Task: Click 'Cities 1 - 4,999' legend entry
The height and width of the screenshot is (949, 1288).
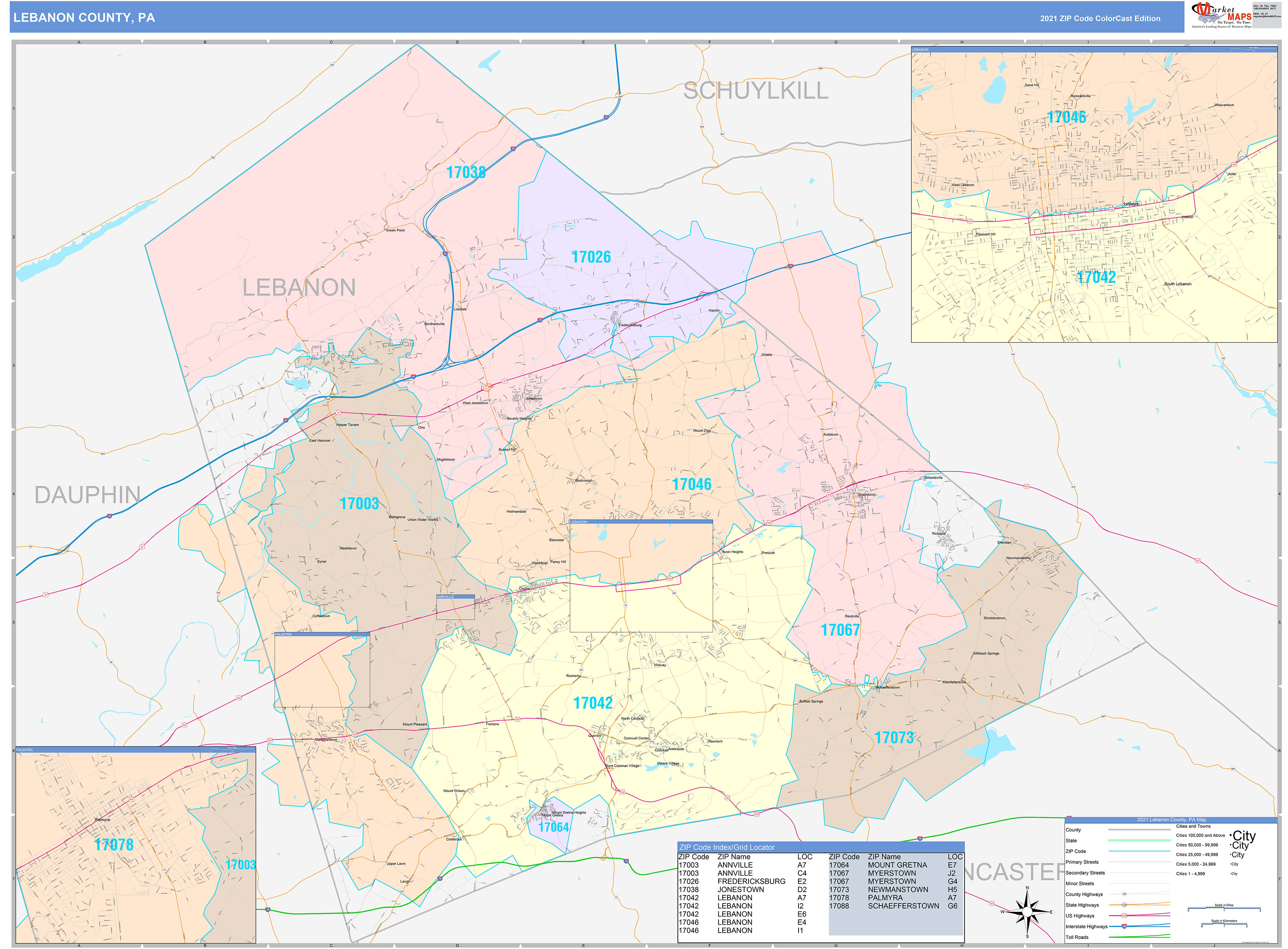Action: coord(1190,874)
